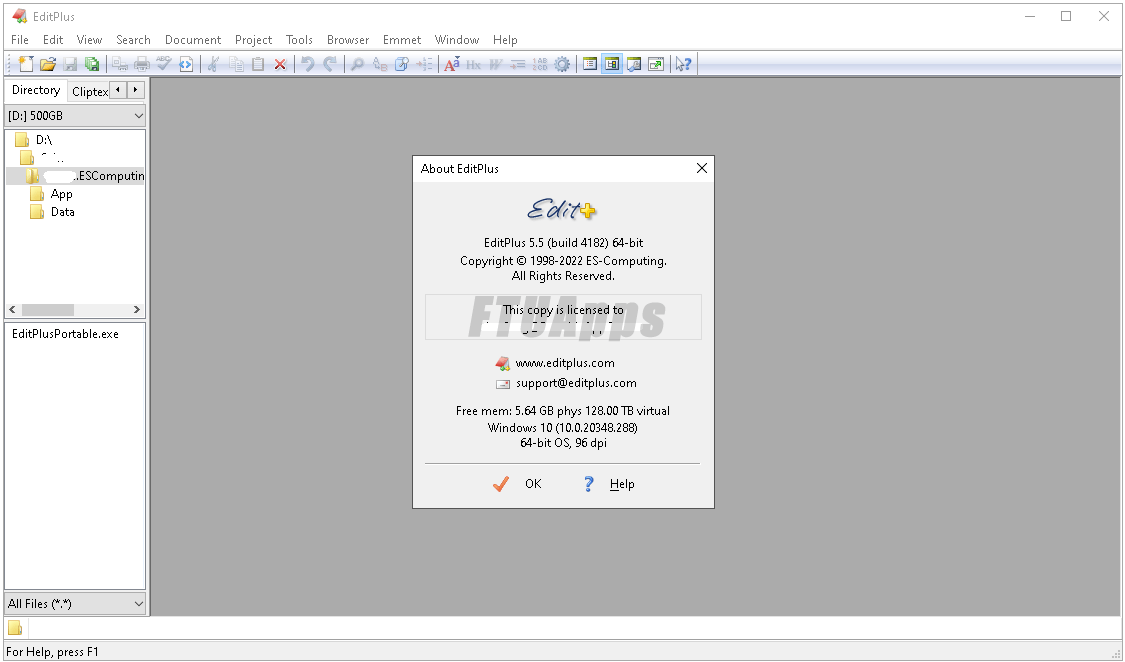This screenshot has height=662, width=1125.
Task: Click the Spell Check ABC icon
Action: [x=164, y=64]
